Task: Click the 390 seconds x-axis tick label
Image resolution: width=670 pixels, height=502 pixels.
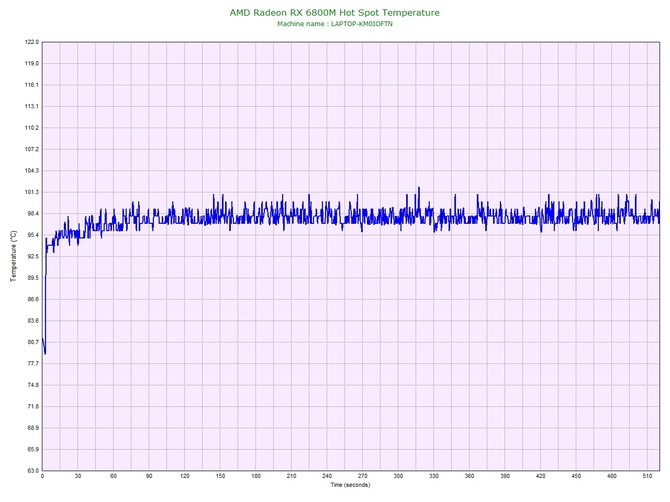Action: coord(505,476)
